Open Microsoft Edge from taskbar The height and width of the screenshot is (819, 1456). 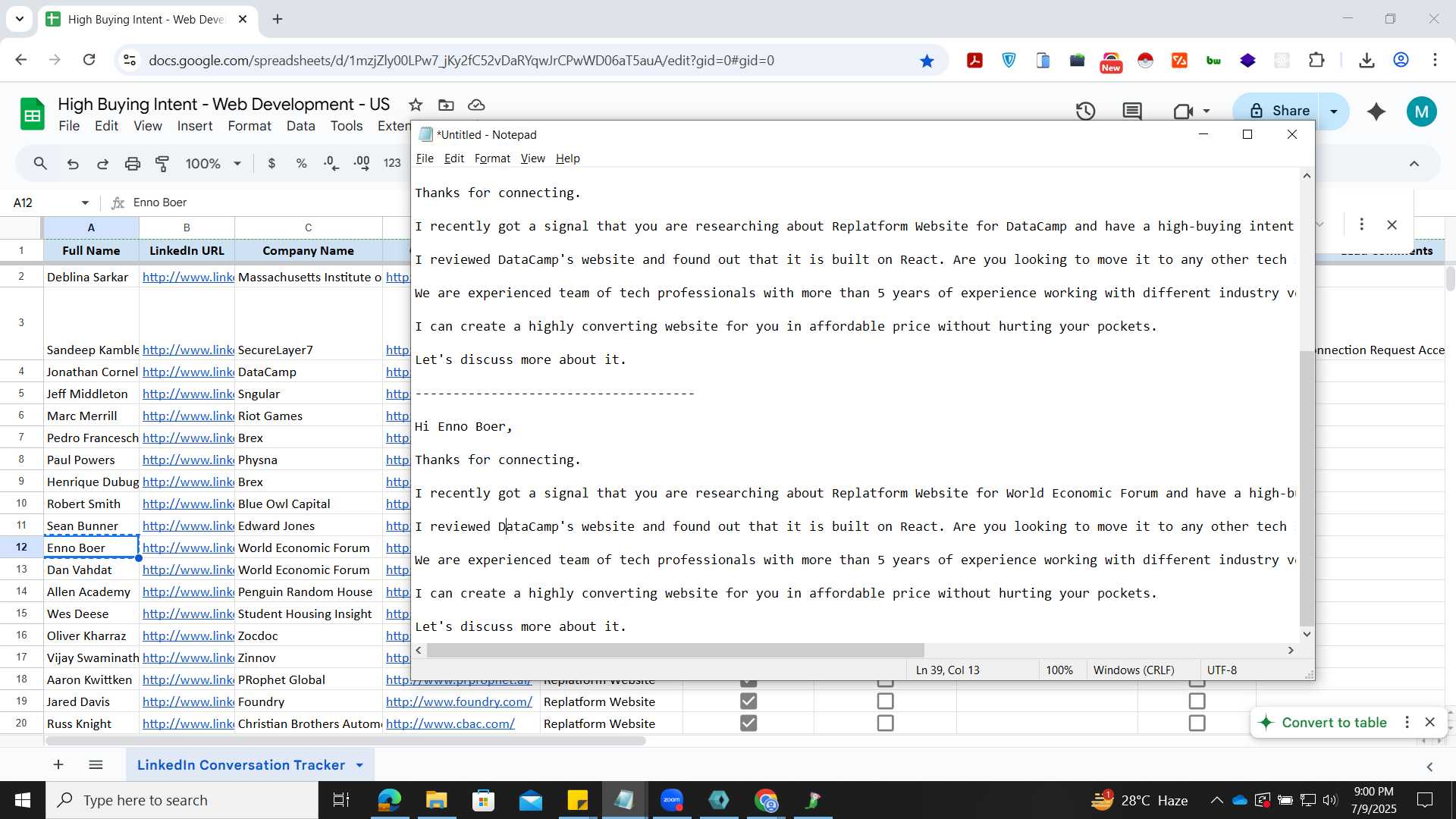pos(389,800)
